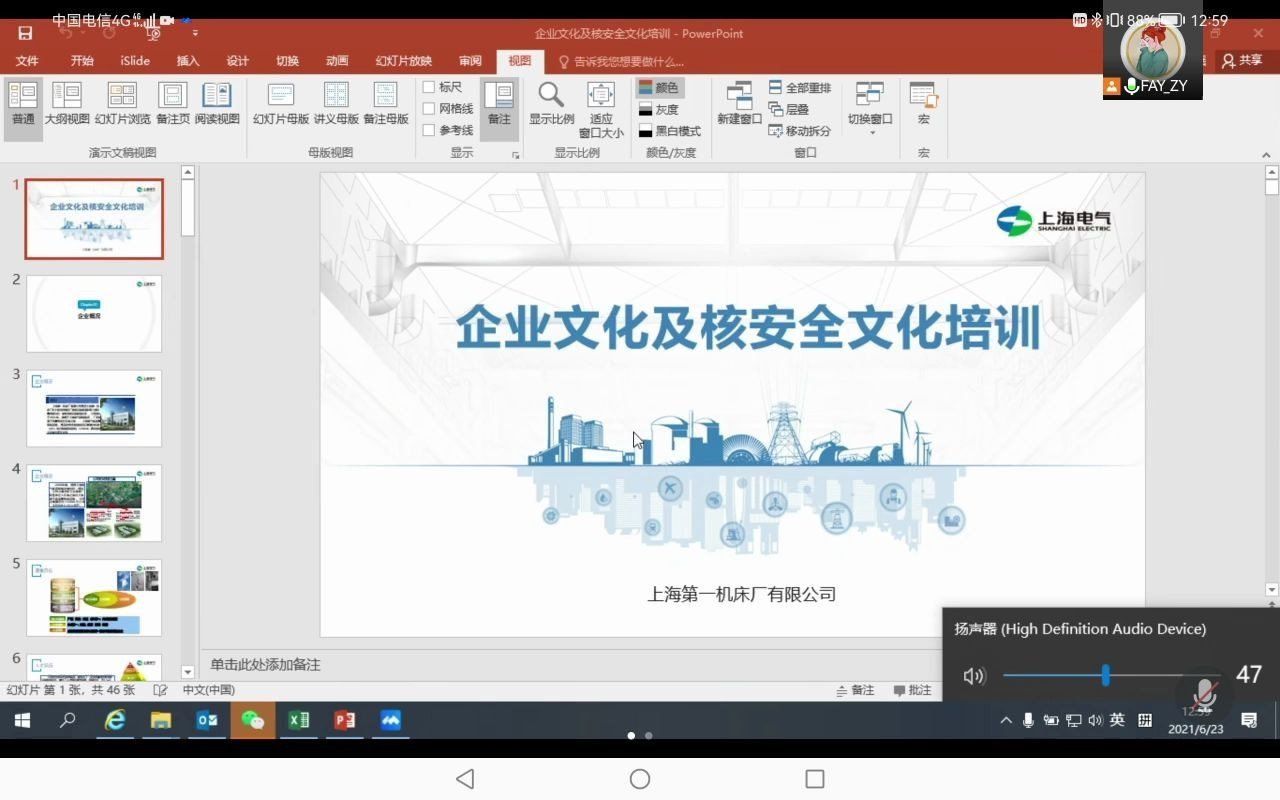Select 黑白模式 black and white mode

670,131
